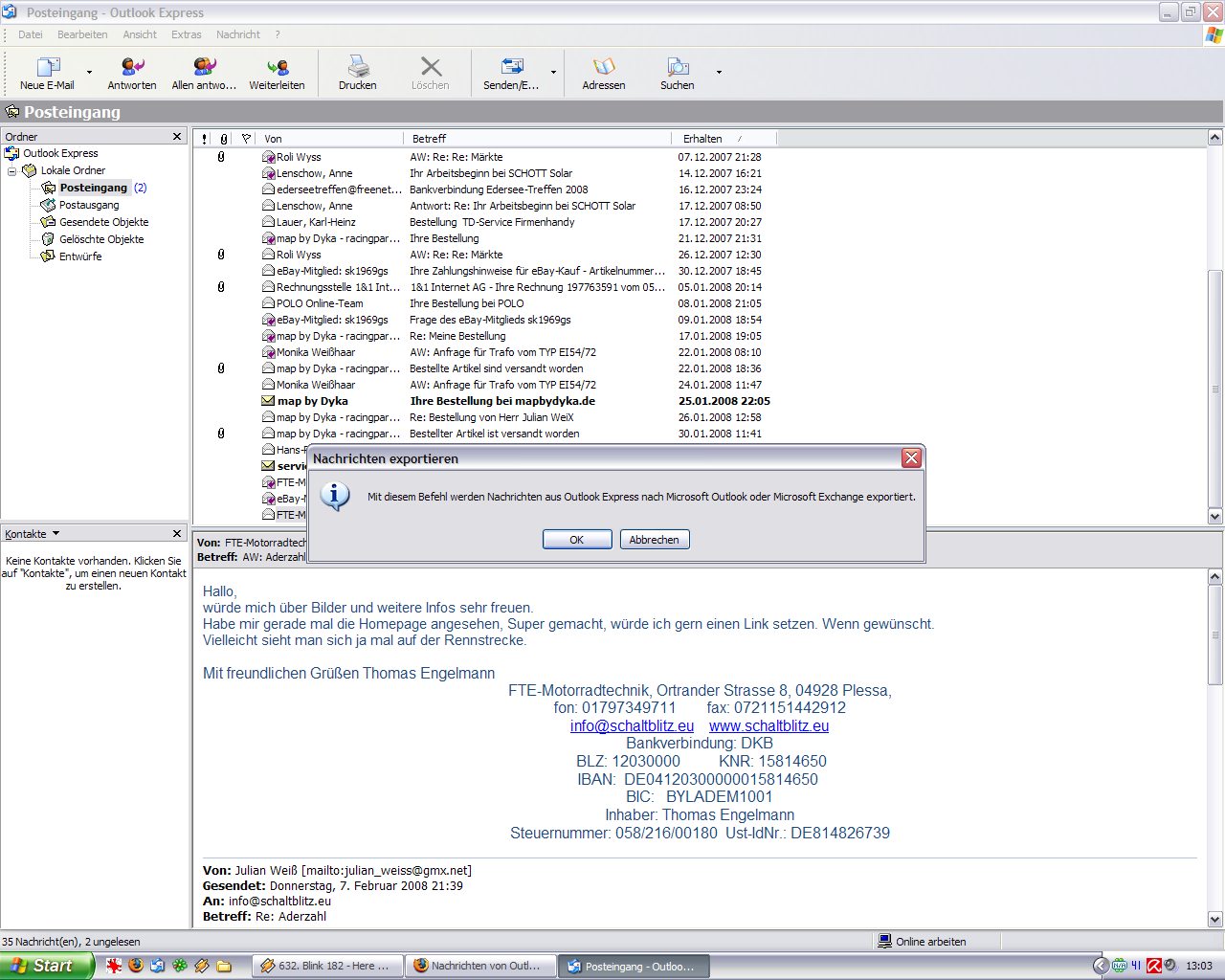Sort by priority column header
The image size is (1225, 980).
tap(204, 139)
